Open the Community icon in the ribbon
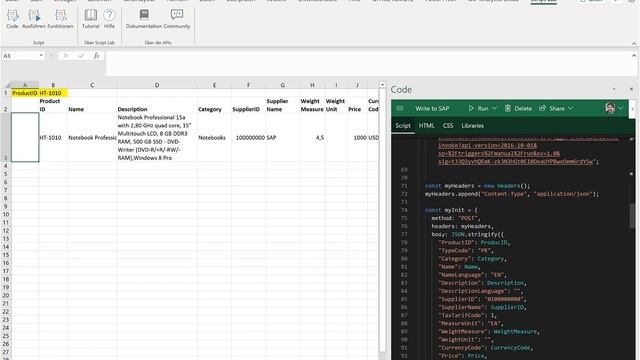This screenshot has height=360, width=640. pyautogui.click(x=177, y=16)
